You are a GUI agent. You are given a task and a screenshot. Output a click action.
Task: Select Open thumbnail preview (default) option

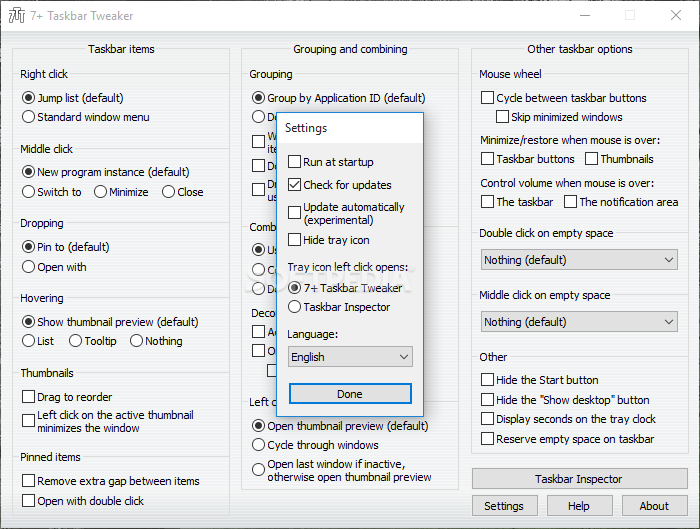coord(258,425)
